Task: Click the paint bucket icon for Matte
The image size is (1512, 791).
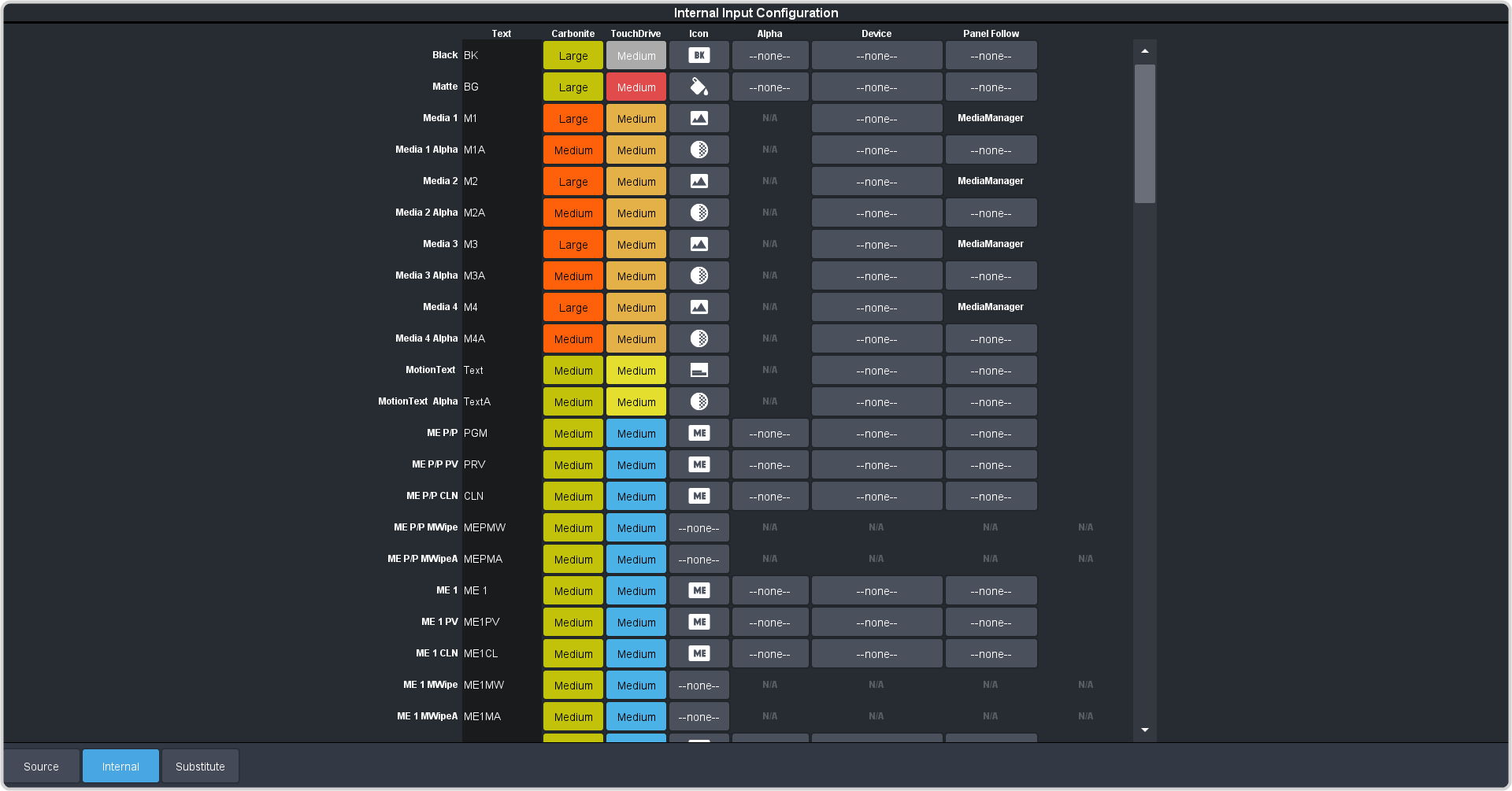Action: click(699, 87)
